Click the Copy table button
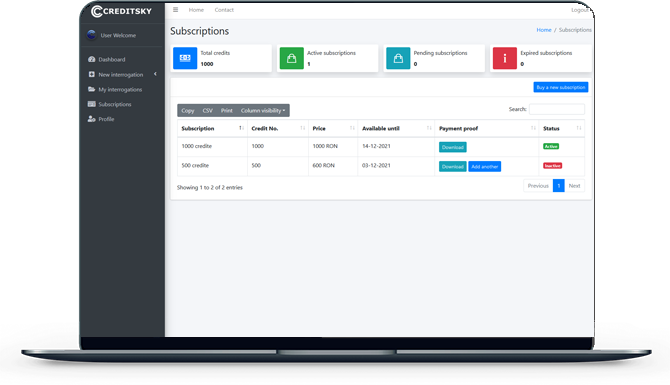Screen dimensions: 670x385 [188, 110]
